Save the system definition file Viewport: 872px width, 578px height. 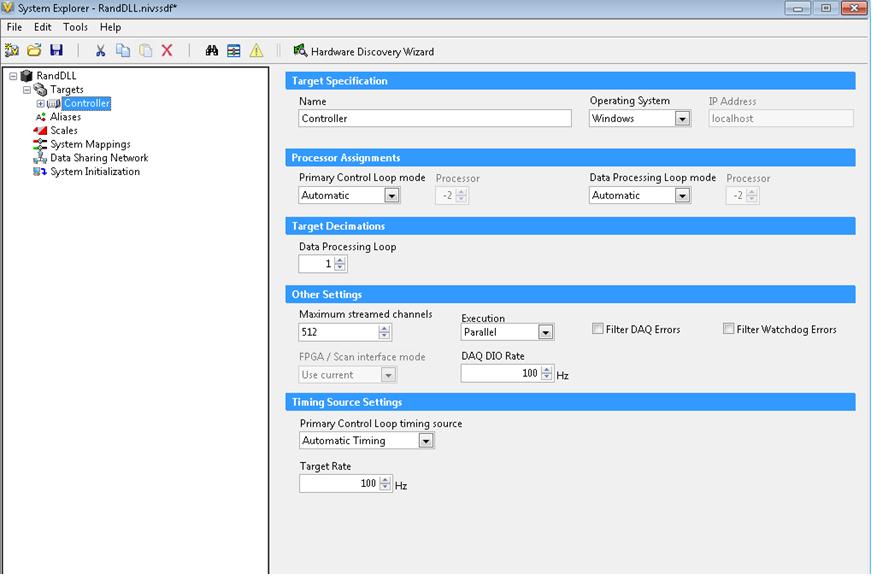click(56, 50)
